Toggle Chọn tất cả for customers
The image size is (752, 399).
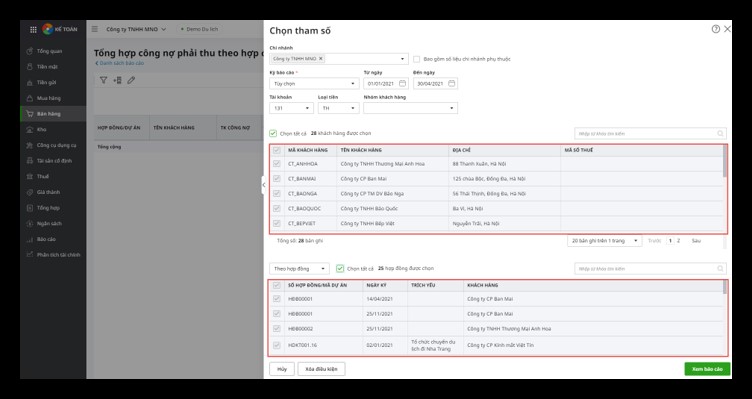pyautogui.click(x=273, y=133)
